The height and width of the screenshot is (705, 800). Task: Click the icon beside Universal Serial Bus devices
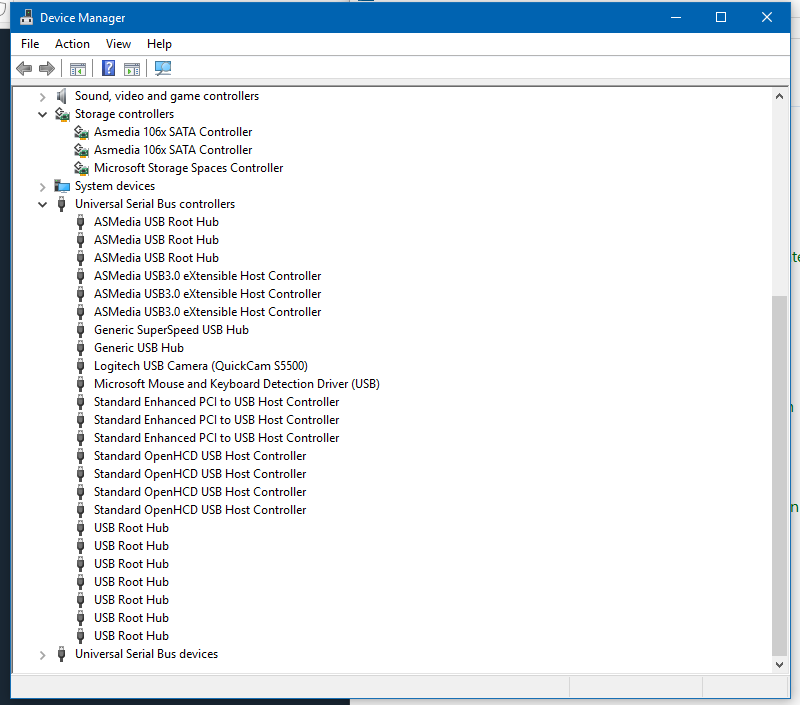[62, 654]
